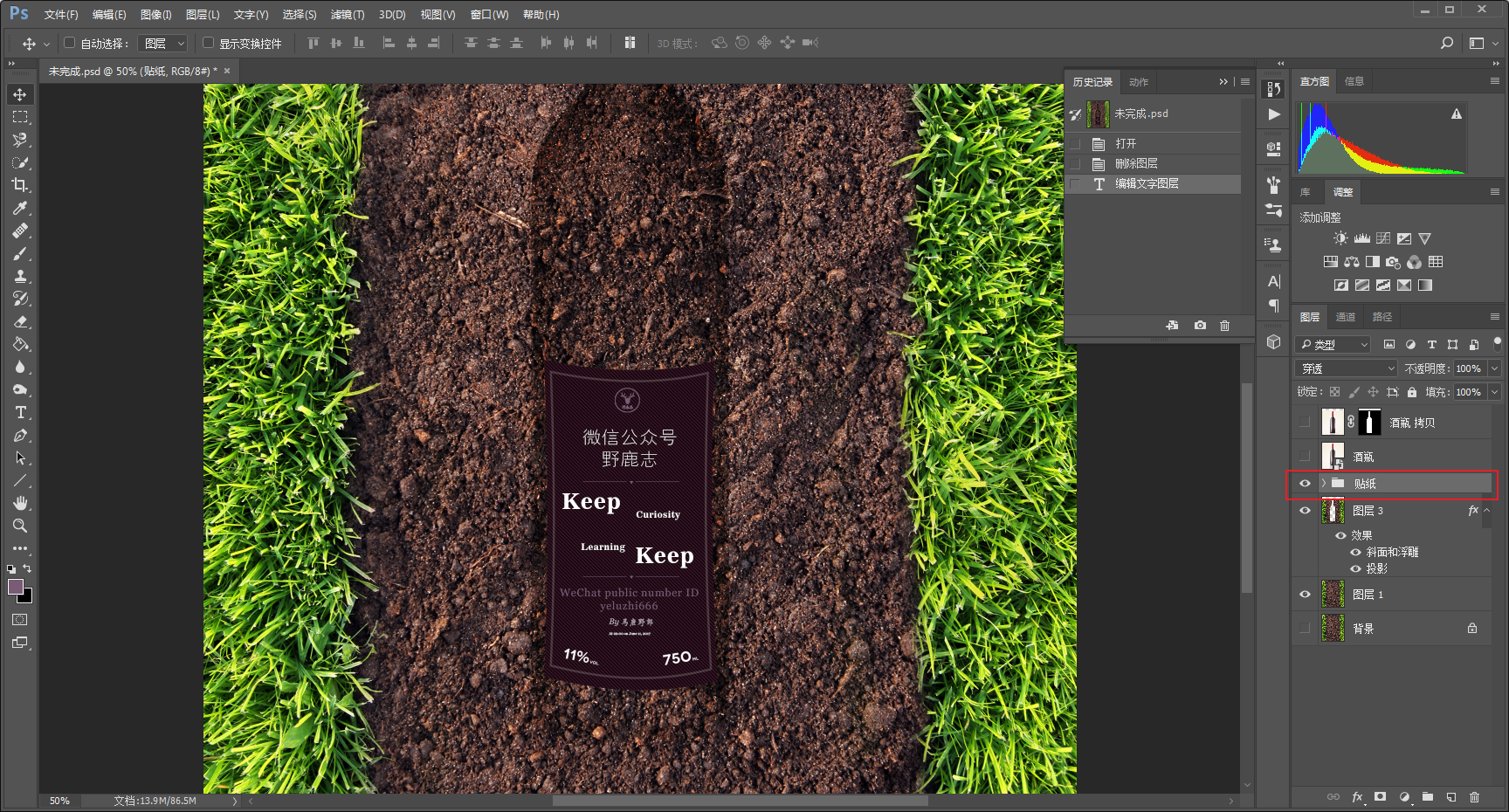Image resolution: width=1509 pixels, height=812 pixels.
Task: Create new group folder icon
Action: coord(1427,796)
